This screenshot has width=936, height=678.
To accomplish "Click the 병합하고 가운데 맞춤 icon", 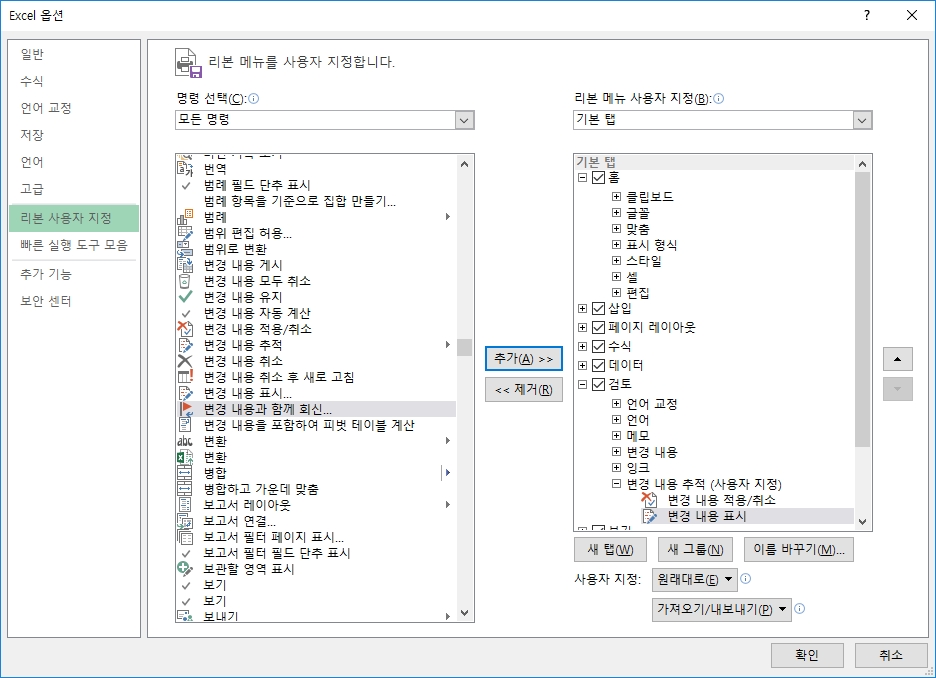I will tap(185, 489).
